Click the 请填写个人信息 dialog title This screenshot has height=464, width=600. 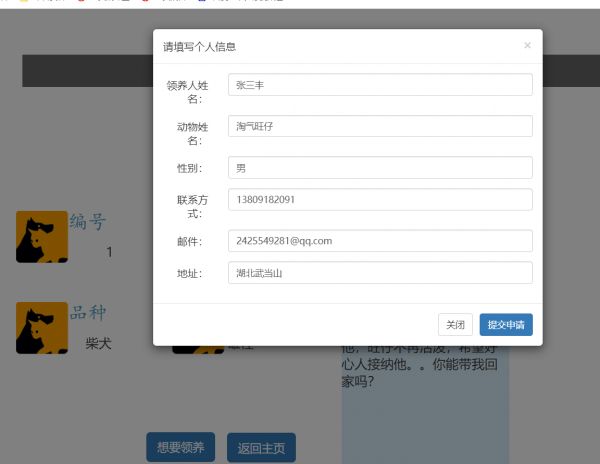(199, 47)
